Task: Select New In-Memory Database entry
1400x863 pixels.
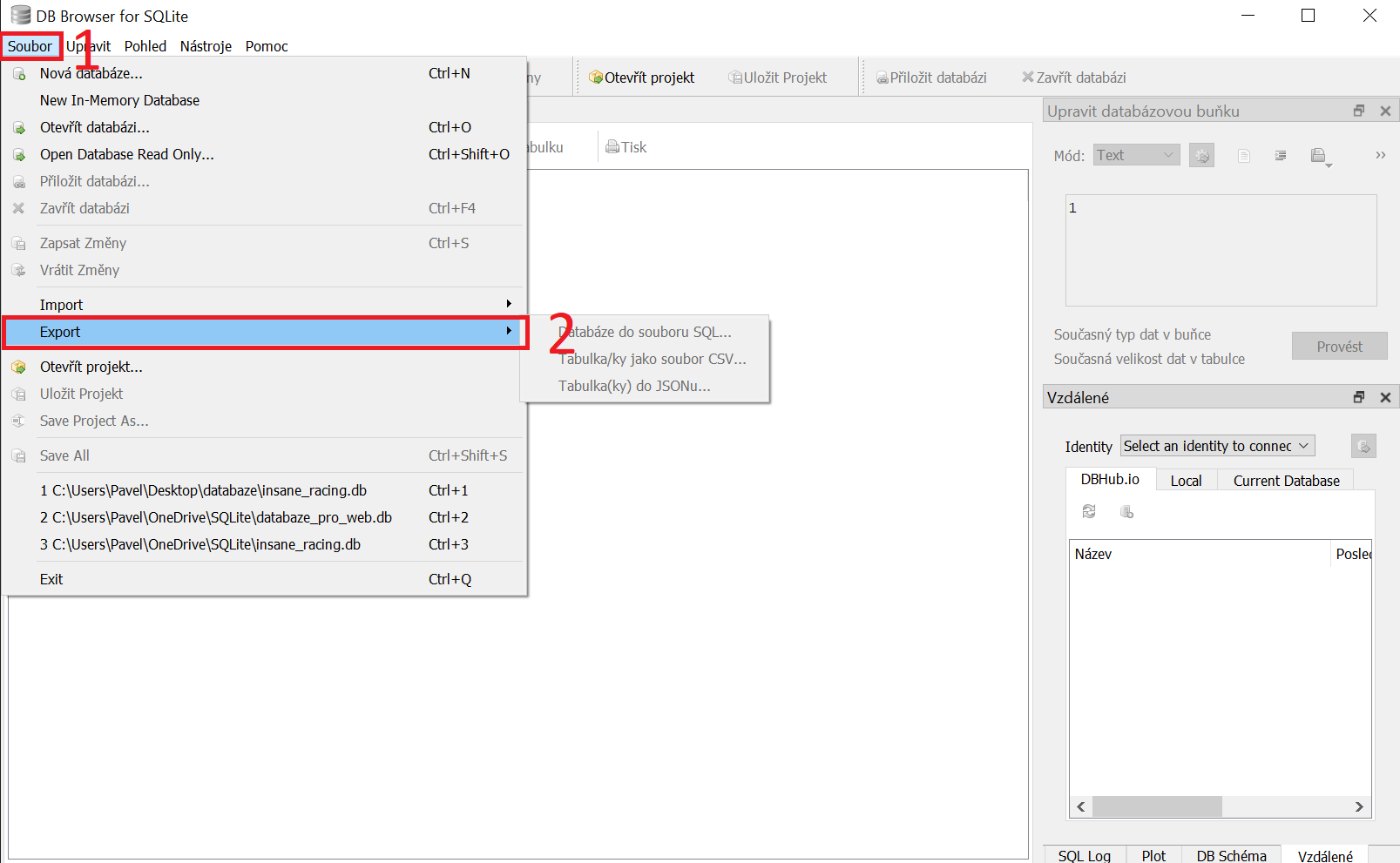Action: pos(264,100)
